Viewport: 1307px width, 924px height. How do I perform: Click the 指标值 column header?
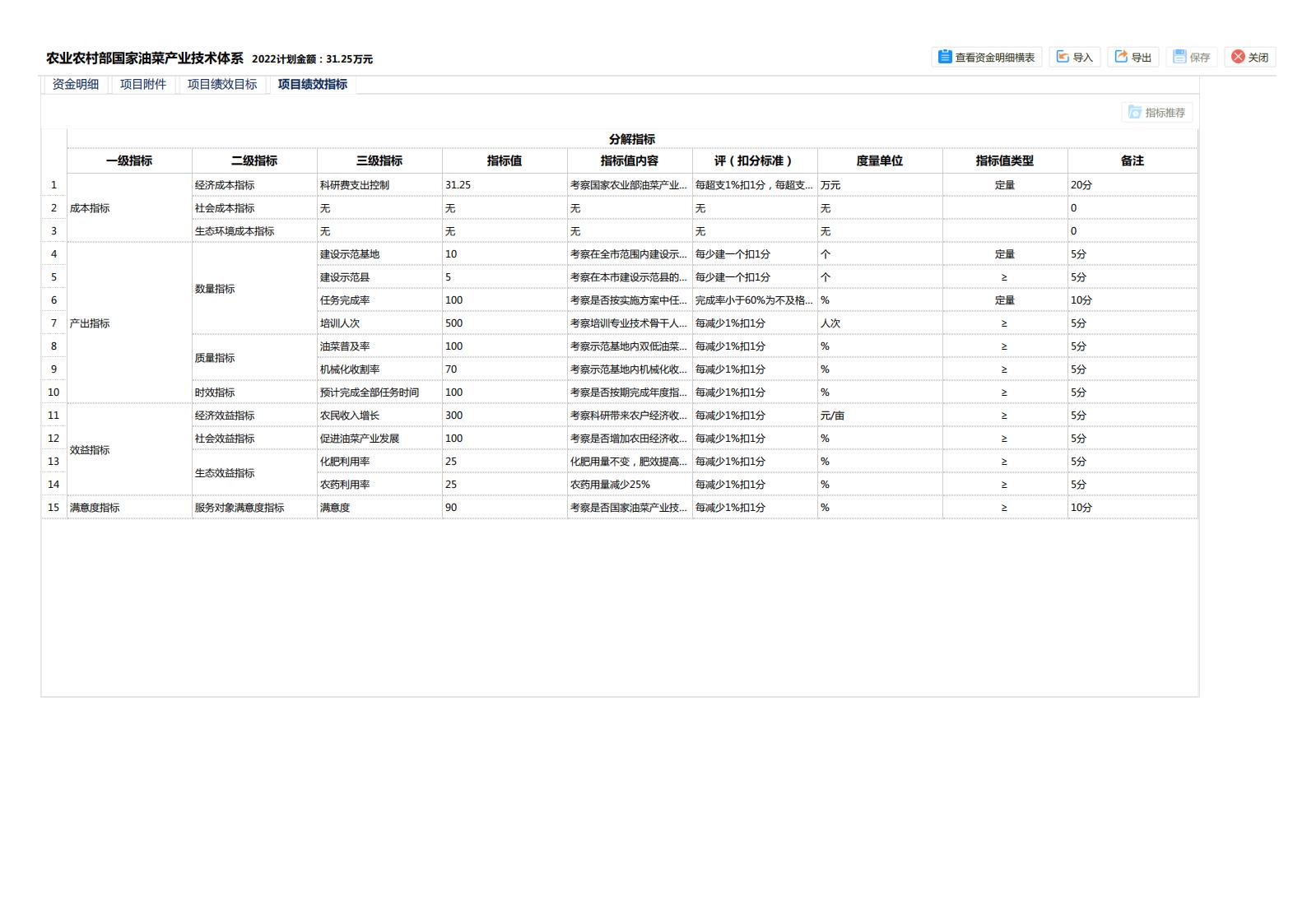505,161
